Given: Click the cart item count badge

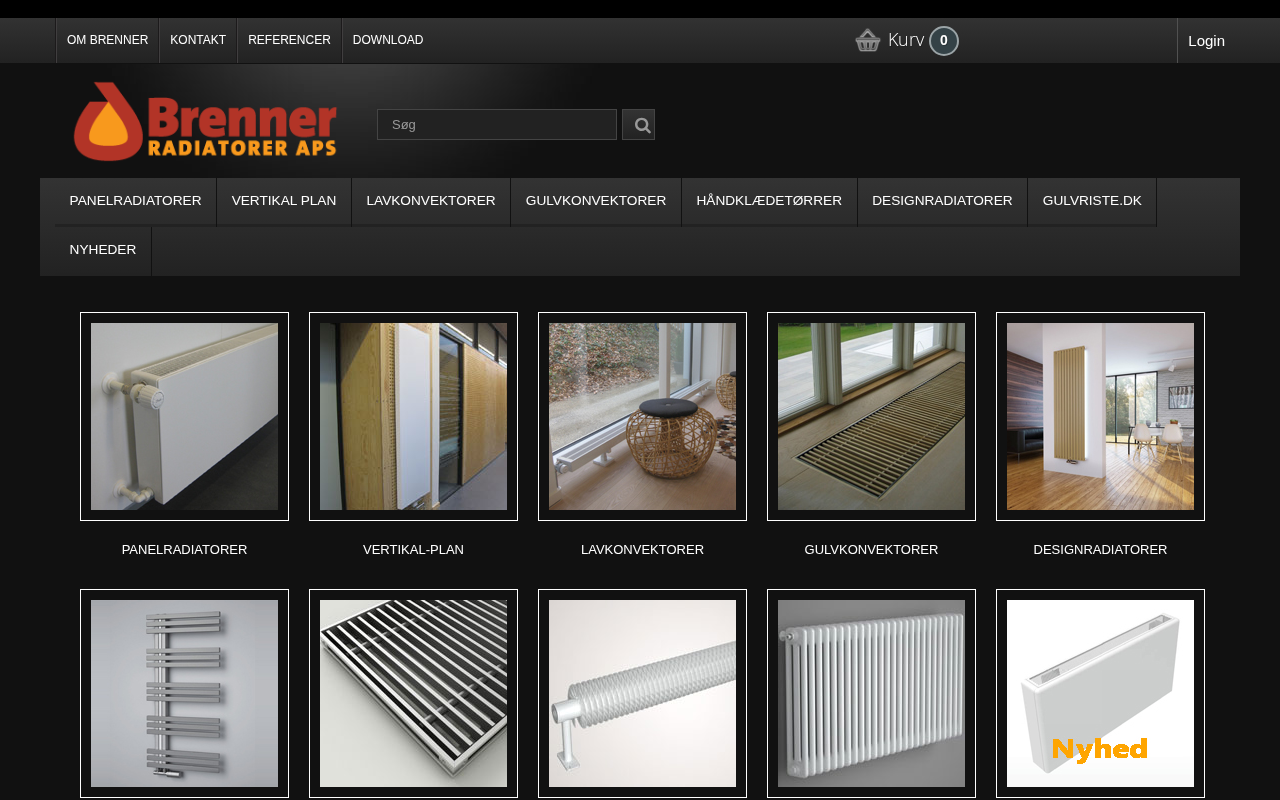Looking at the screenshot, I should coord(943,41).
